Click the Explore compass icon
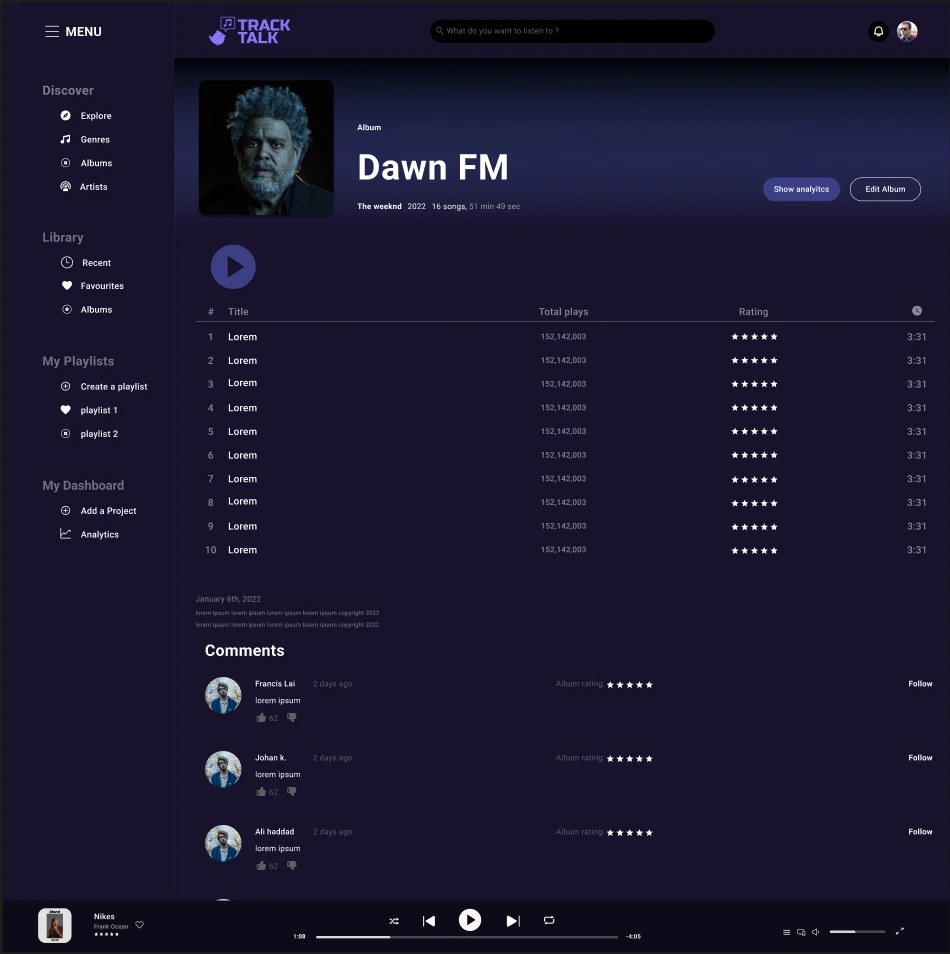Screen dimensions: 950x954 coord(66,116)
